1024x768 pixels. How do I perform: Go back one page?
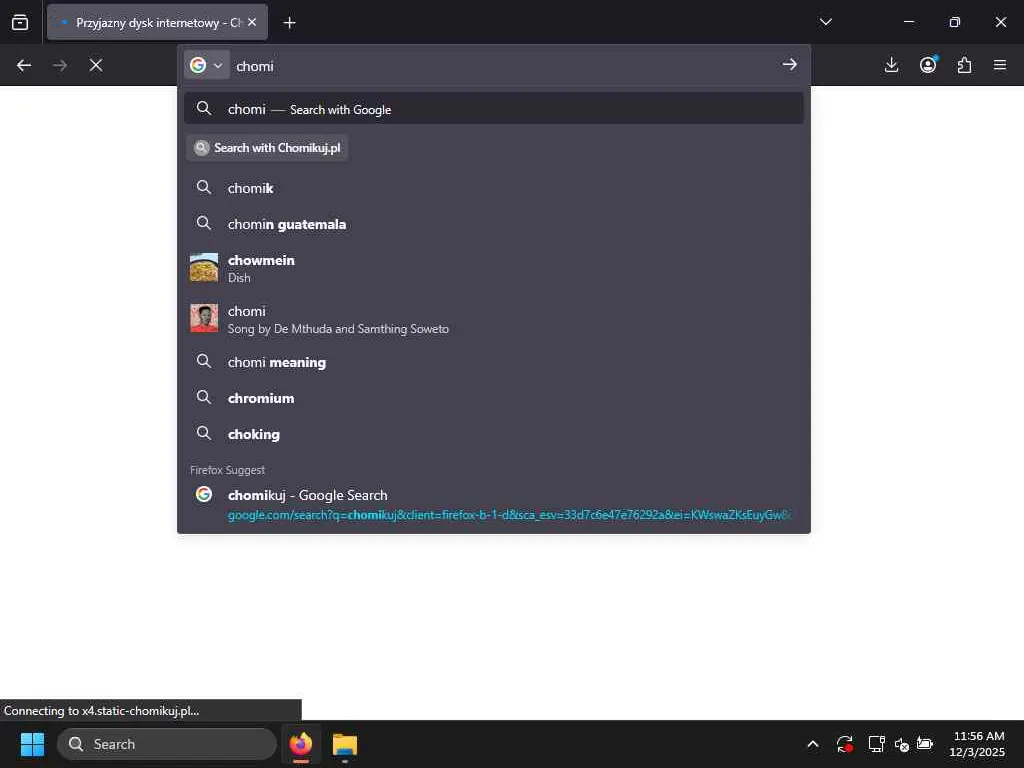coord(24,65)
